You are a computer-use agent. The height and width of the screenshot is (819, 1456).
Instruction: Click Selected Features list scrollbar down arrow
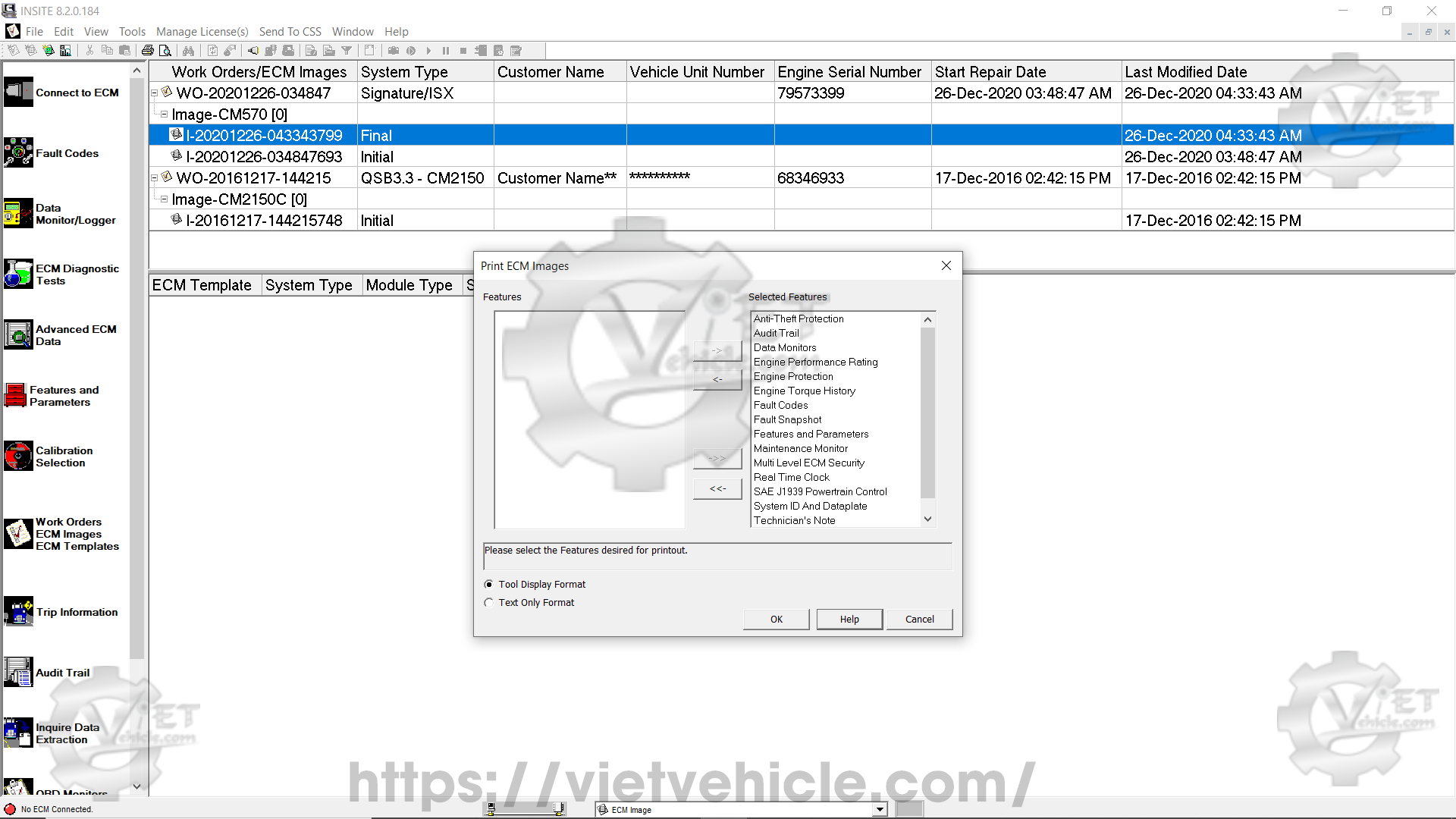click(927, 519)
